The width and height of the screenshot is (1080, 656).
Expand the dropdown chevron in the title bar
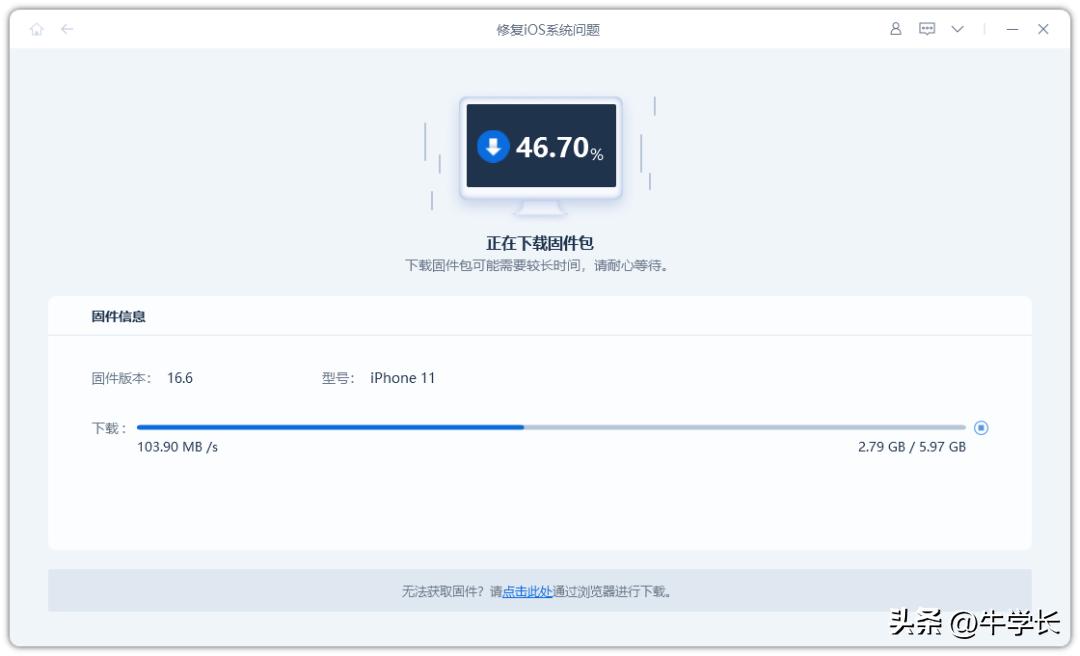(x=958, y=30)
